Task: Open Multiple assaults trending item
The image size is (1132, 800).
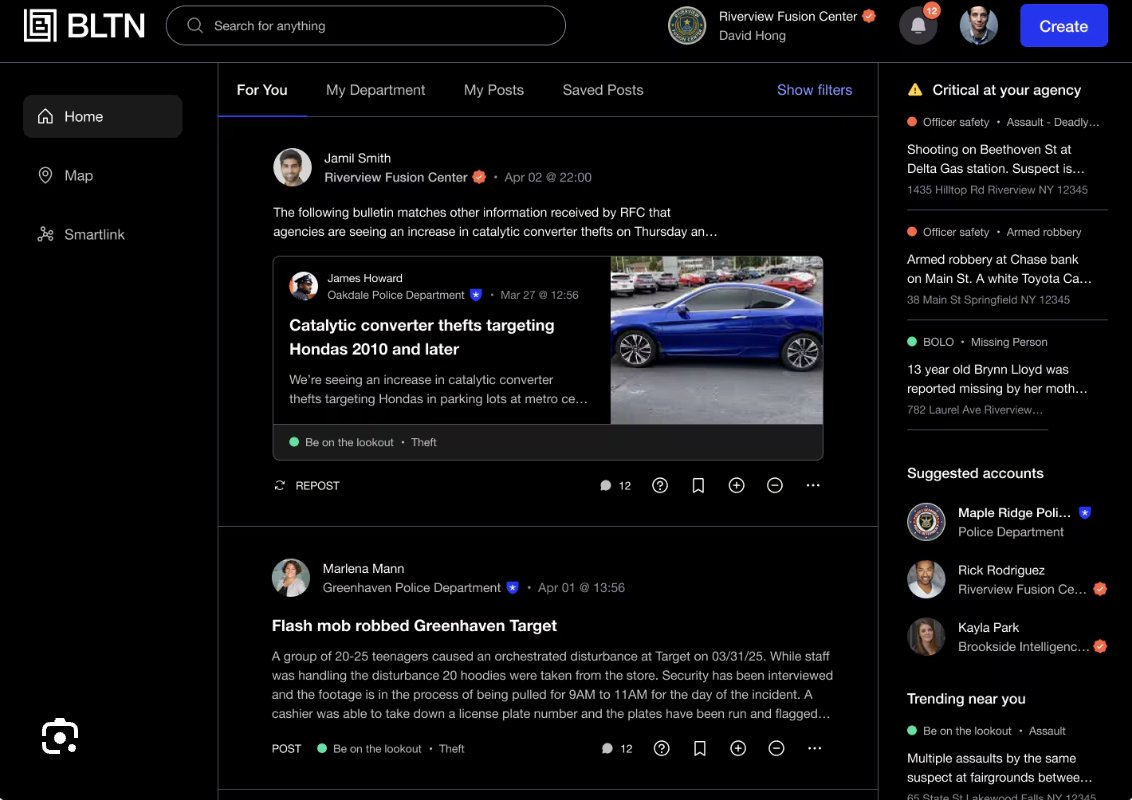Action: tap(999, 768)
